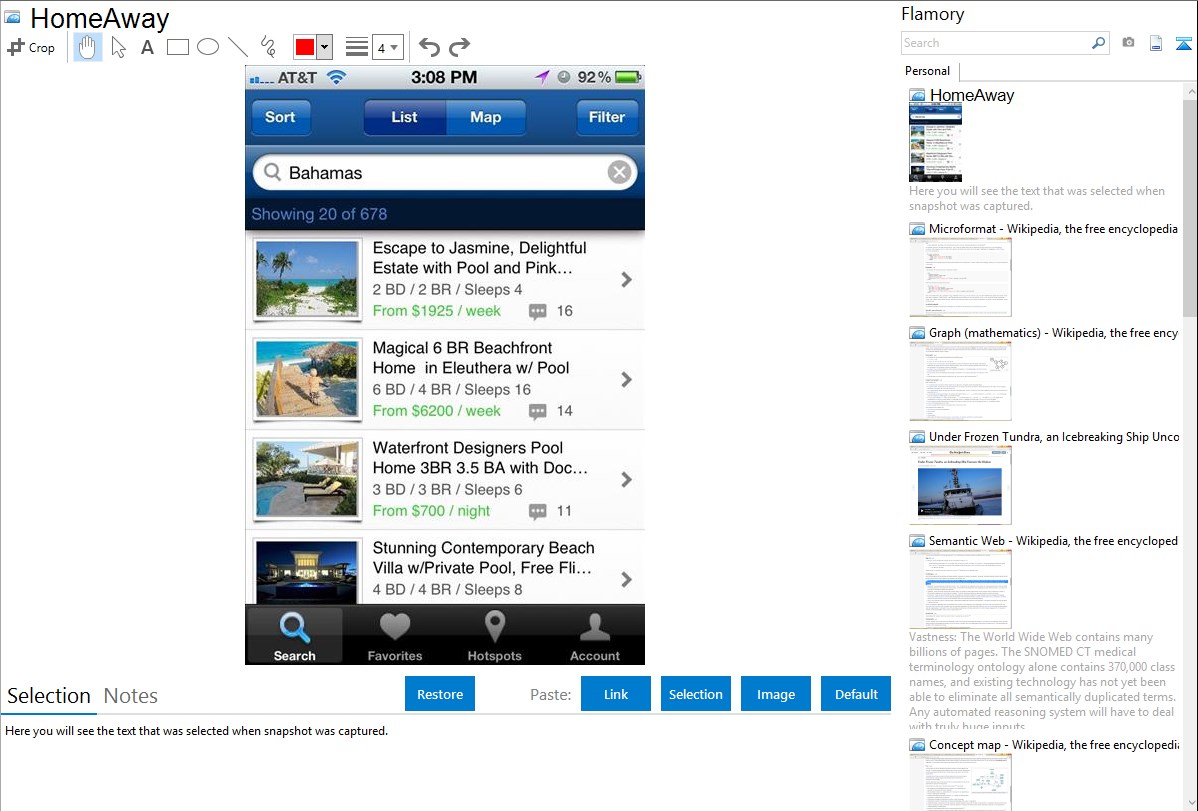This screenshot has width=1198, height=811.
Task: Open the Escape to Jasmine listing chevron
Action: (x=627, y=280)
